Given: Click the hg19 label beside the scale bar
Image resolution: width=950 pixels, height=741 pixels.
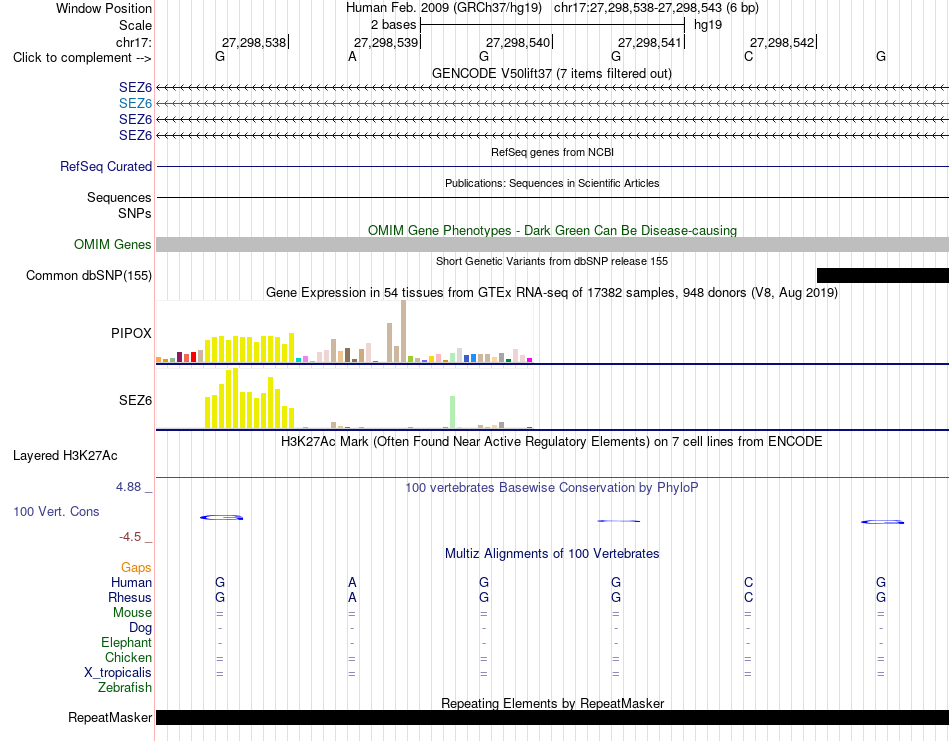Looking at the screenshot, I should 708,25.
